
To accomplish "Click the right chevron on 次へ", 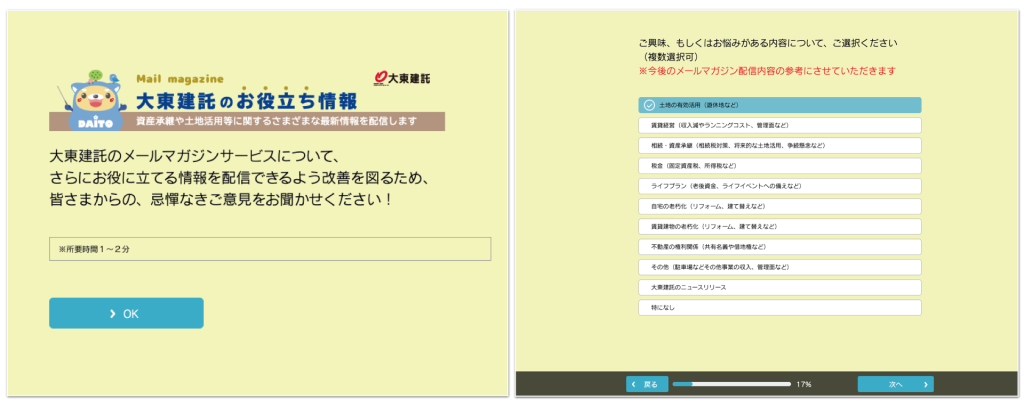I will click(x=926, y=384).
